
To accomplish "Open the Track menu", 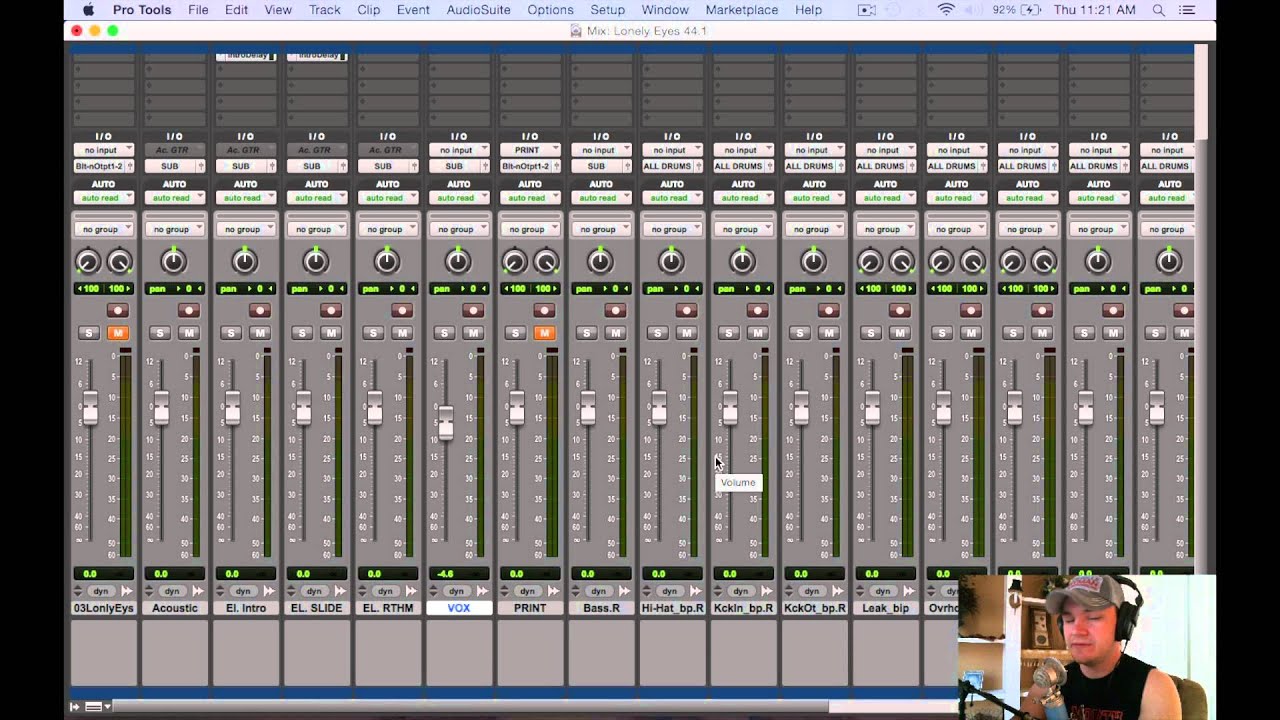I will click(324, 10).
